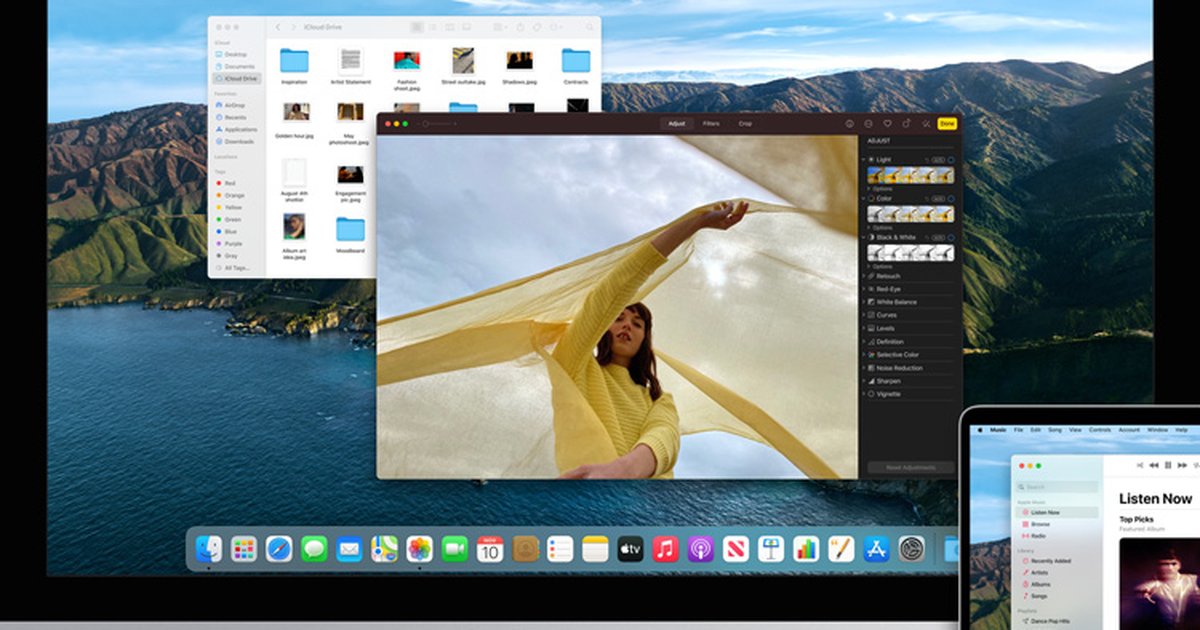Click the zoom slider in Photos title bar

click(438, 124)
